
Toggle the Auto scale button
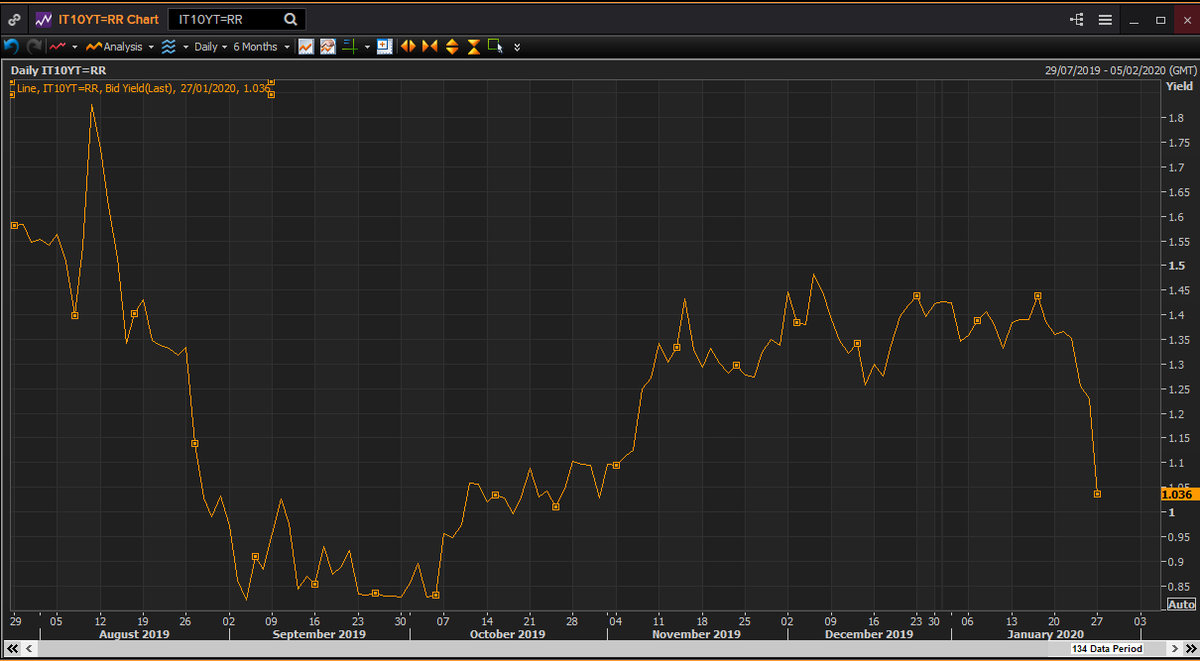[1180, 604]
